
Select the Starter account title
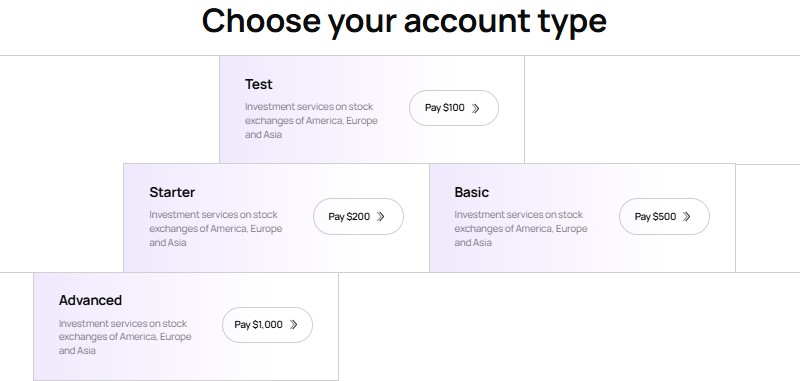tap(172, 192)
